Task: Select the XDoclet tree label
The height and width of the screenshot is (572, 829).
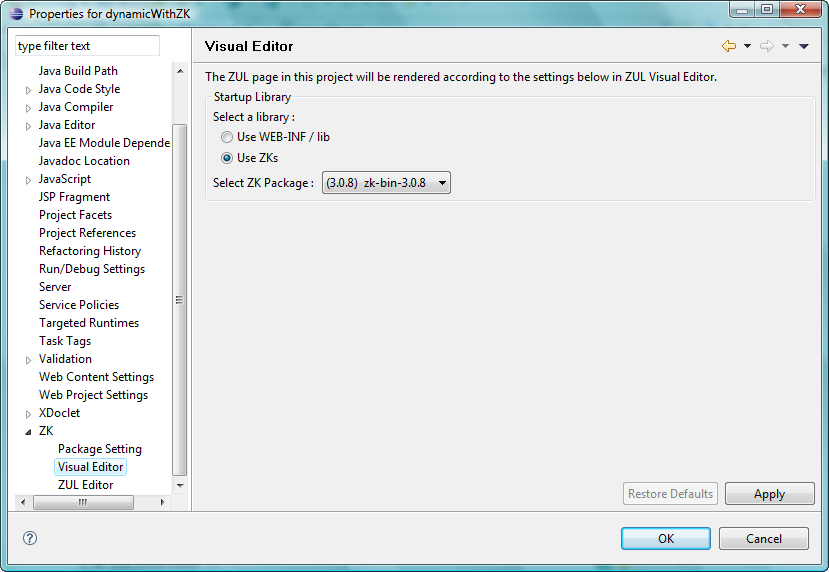Action: [x=59, y=412]
